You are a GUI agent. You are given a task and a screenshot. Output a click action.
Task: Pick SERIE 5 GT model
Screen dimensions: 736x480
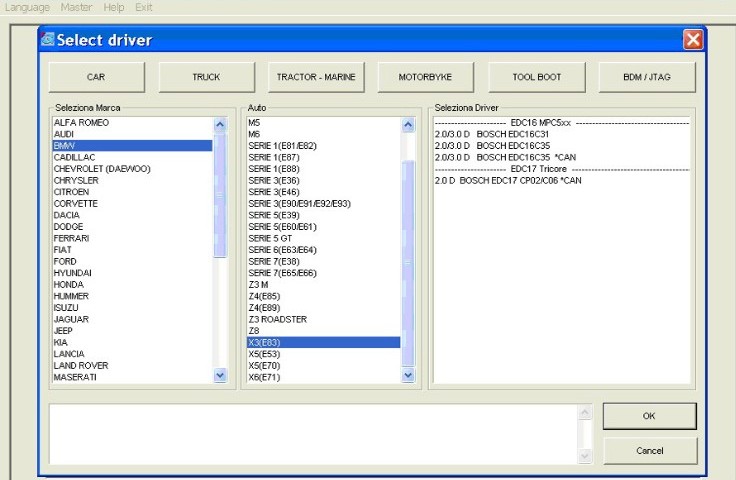[x=323, y=238]
